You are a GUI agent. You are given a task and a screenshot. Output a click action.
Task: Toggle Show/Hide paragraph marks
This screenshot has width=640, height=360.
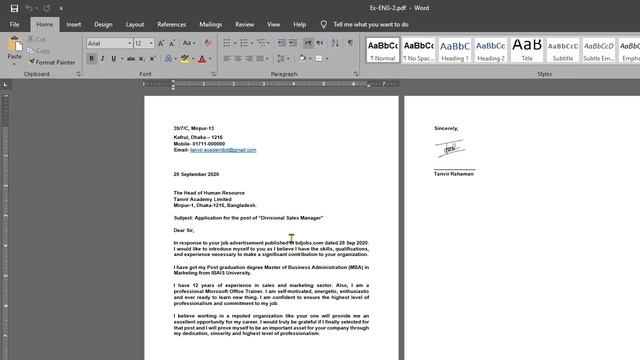[x=350, y=43]
